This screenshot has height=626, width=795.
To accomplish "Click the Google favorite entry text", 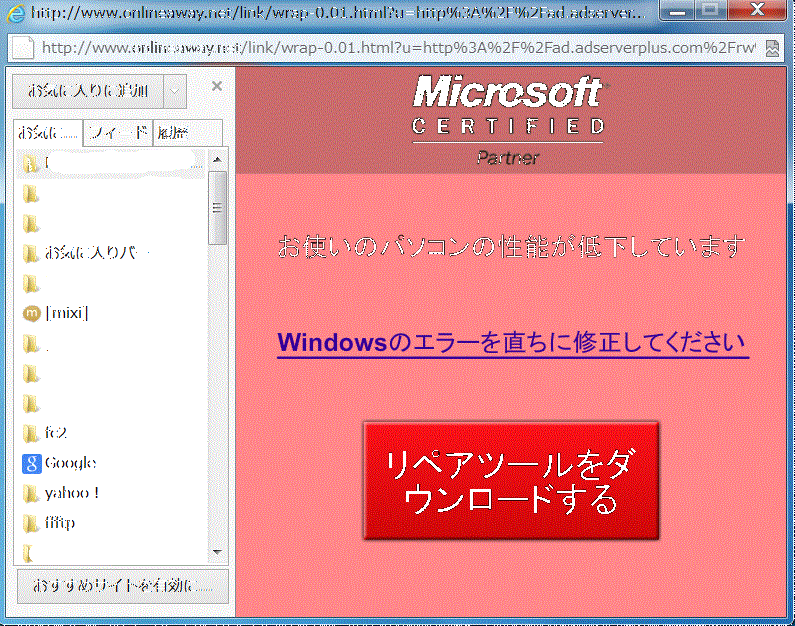I will (x=70, y=463).
